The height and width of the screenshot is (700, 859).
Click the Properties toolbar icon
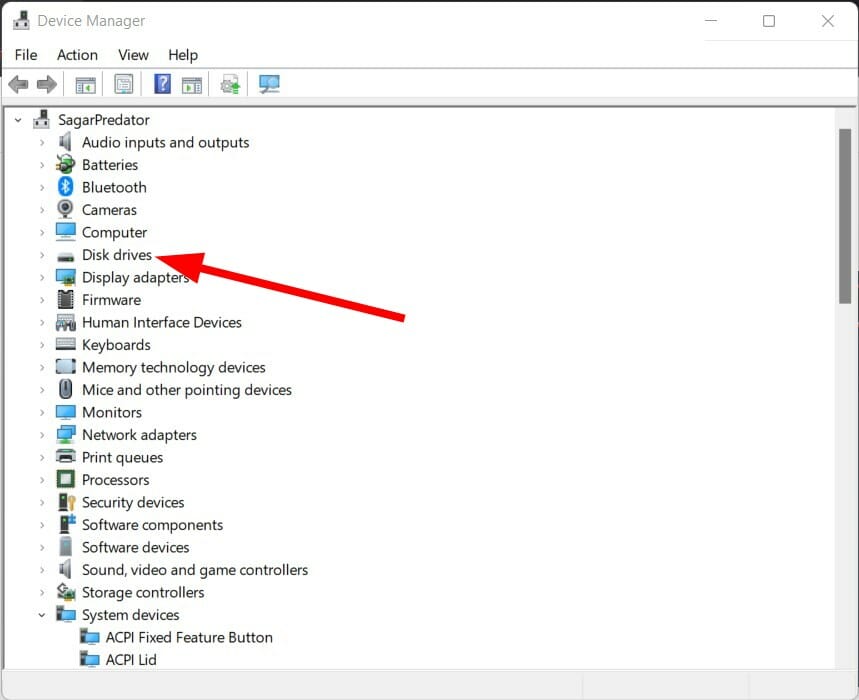tap(124, 84)
